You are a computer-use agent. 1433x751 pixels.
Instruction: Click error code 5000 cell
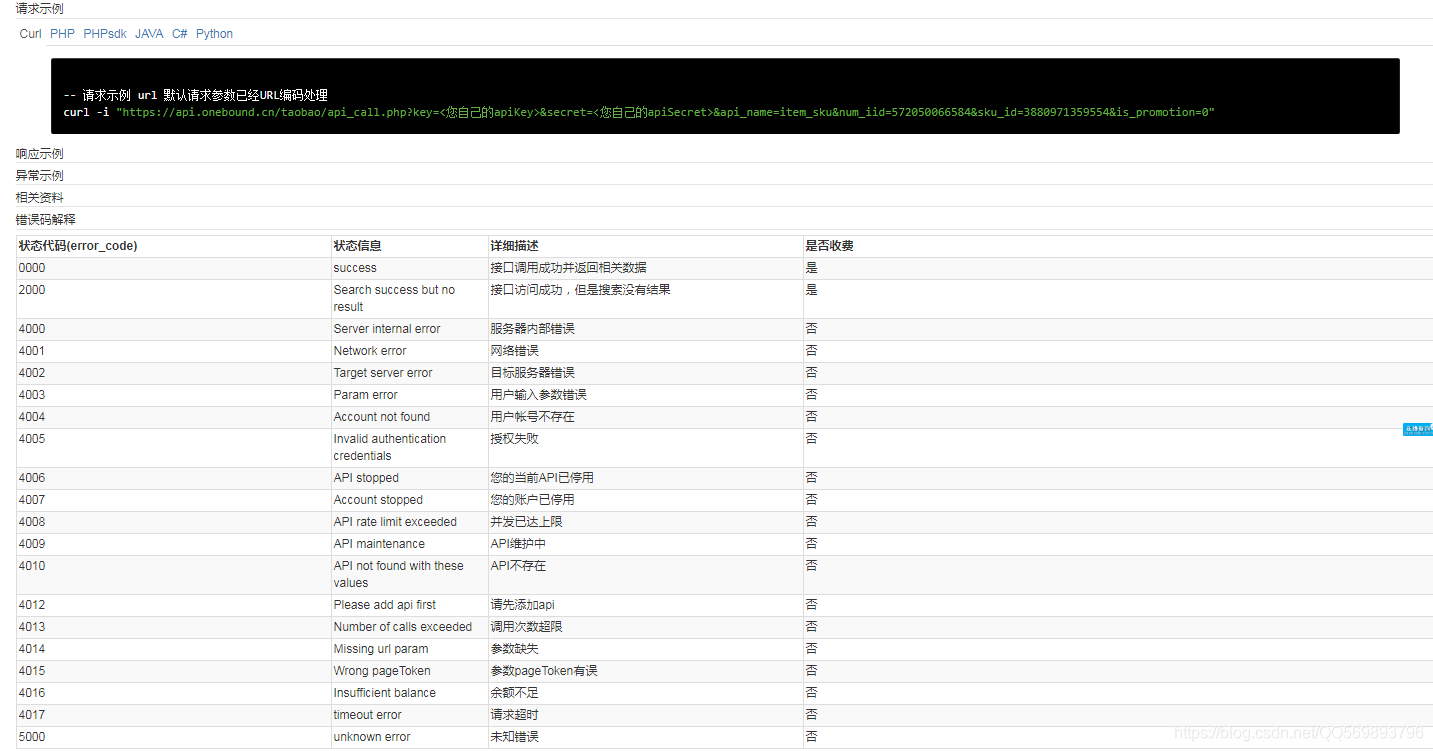point(174,737)
